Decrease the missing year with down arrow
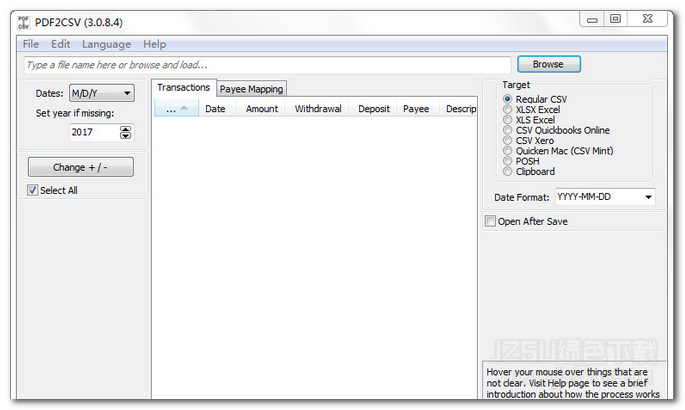Viewport: 685px width, 410px height. pyautogui.click(x=125, y=136)
